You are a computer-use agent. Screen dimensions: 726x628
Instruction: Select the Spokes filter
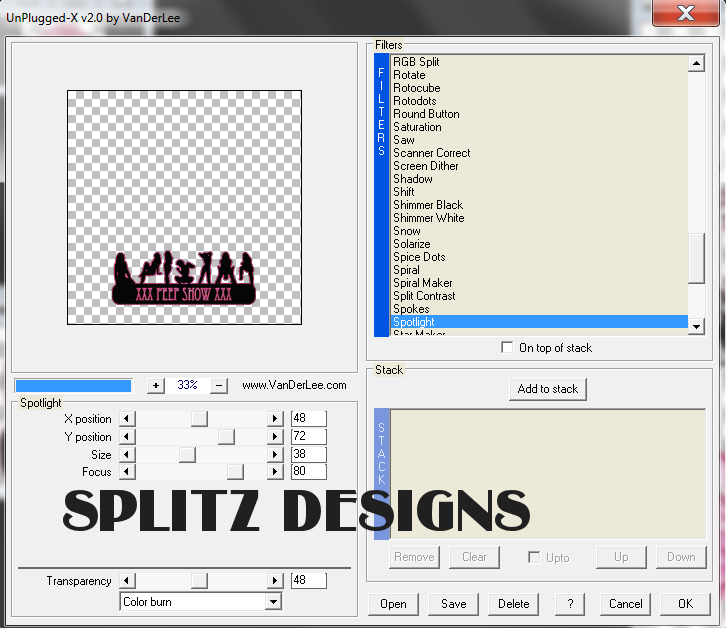click(539, 308)
